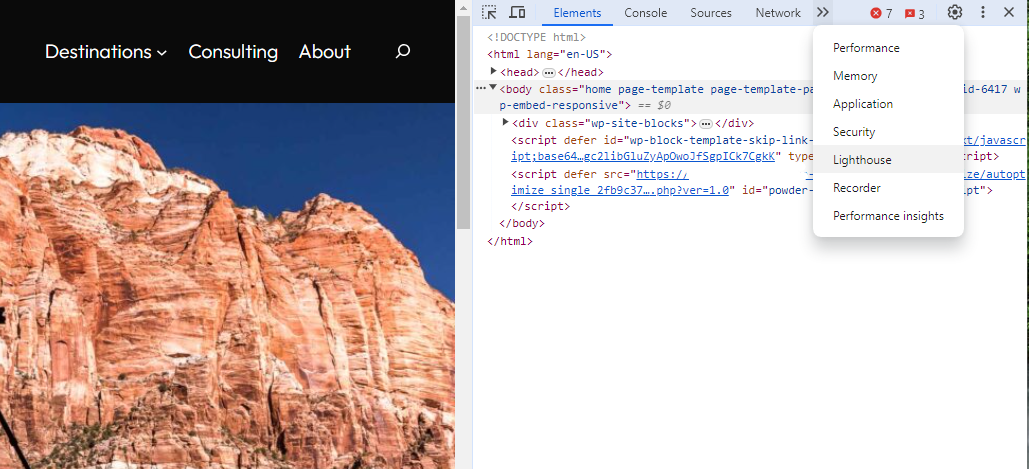
Task: Close the DevTools panel
Action: (1009, 12)
